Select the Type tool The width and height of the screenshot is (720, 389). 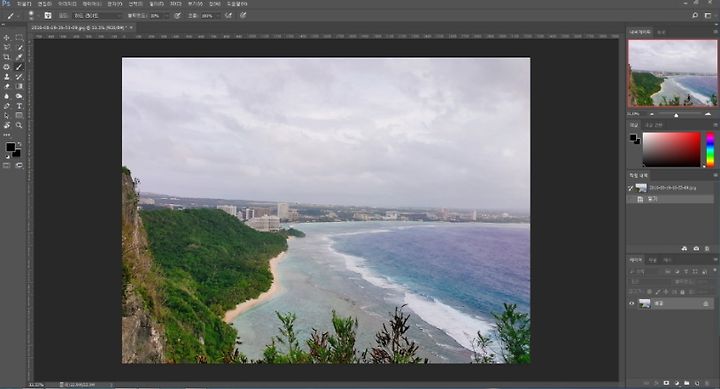tap(19, 106)
